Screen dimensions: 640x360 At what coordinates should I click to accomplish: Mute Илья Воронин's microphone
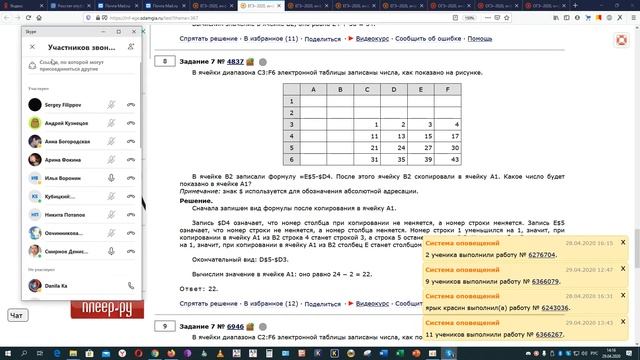(x=111, y=178)
